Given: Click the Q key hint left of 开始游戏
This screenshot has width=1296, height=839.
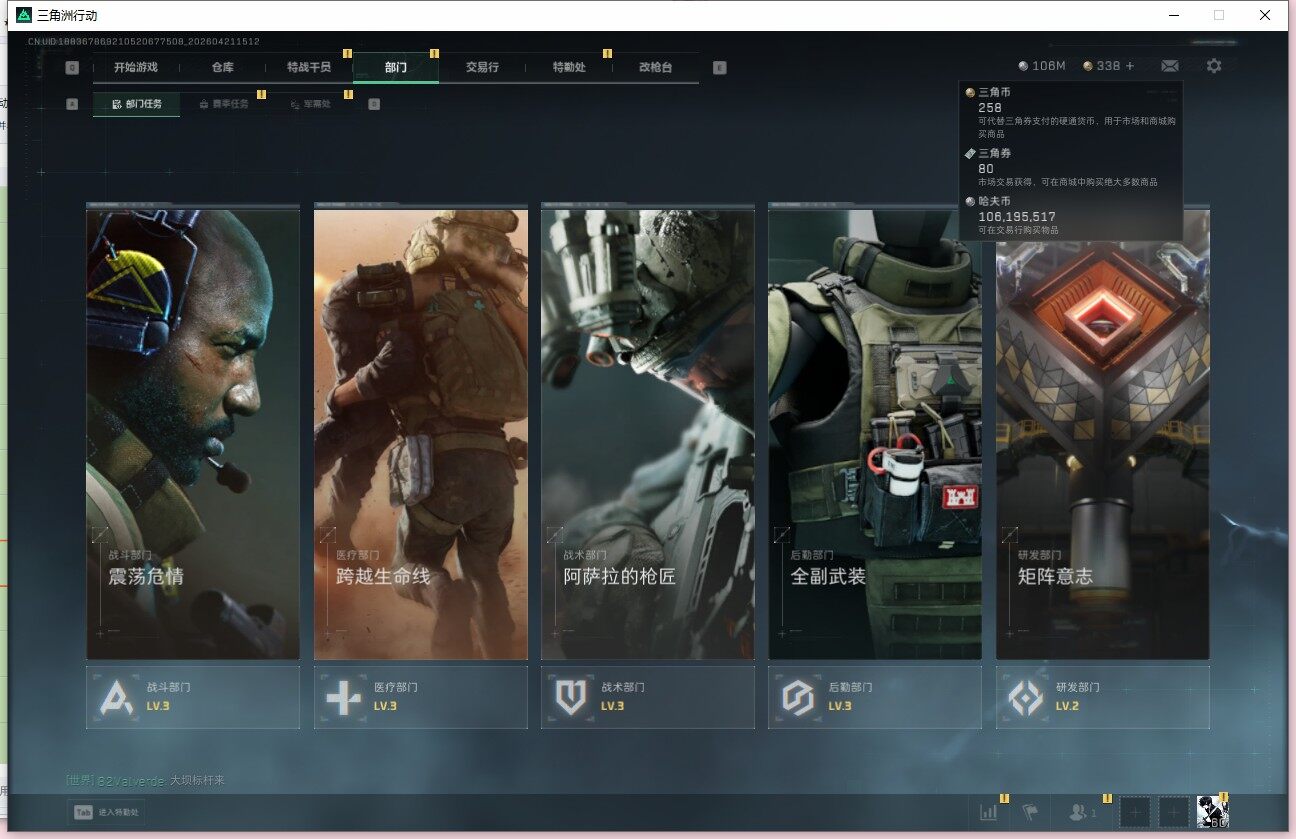Looking at the screenshot, I should pos(72,68).
